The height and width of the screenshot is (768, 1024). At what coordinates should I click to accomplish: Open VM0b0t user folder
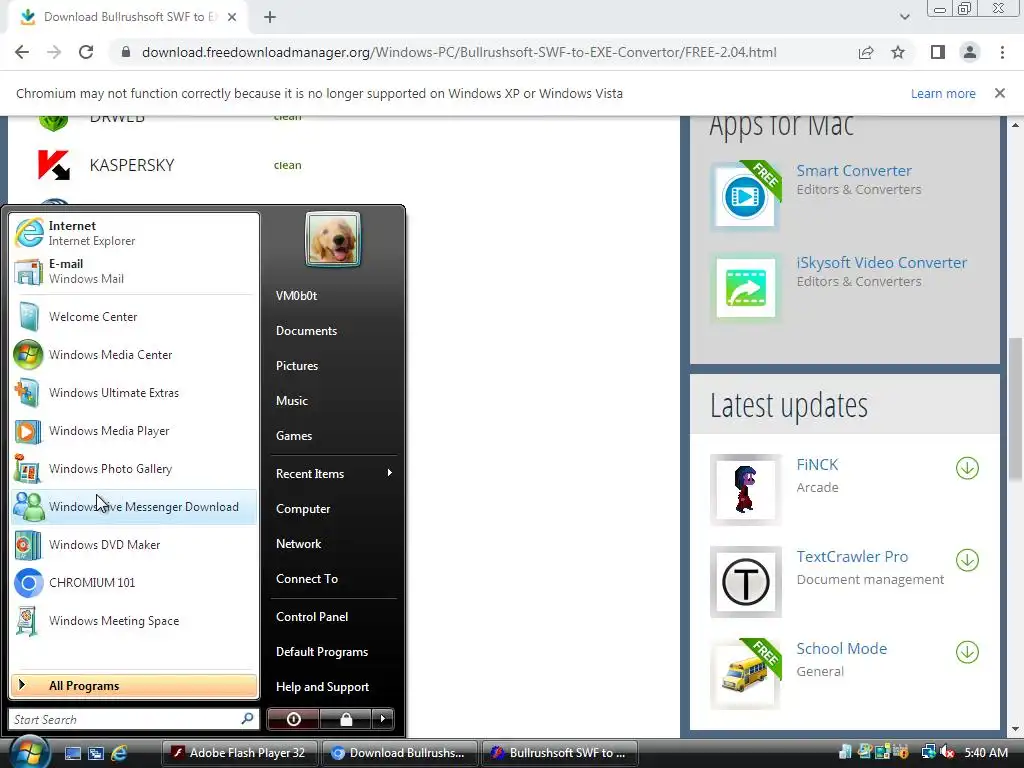click(x=333, y=296)
